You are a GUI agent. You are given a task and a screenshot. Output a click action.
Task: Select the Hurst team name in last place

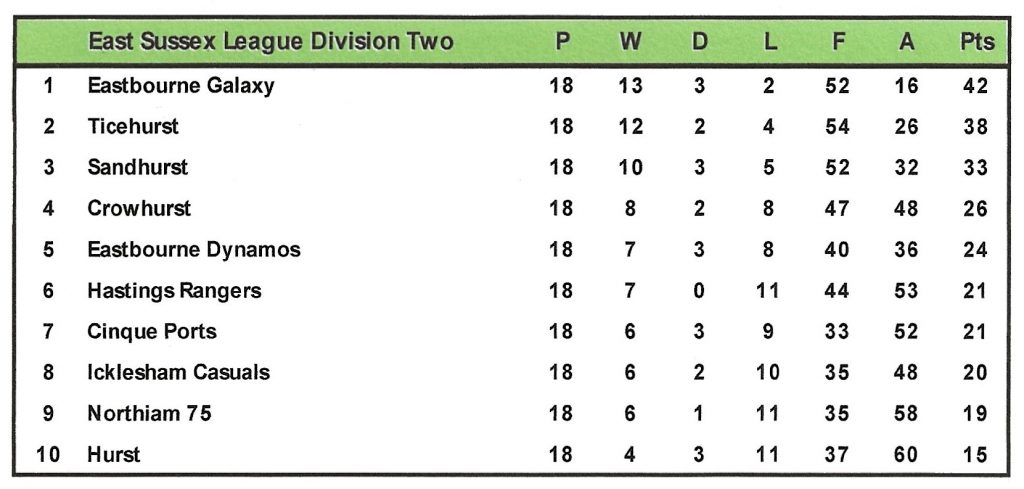coord(114,455)
